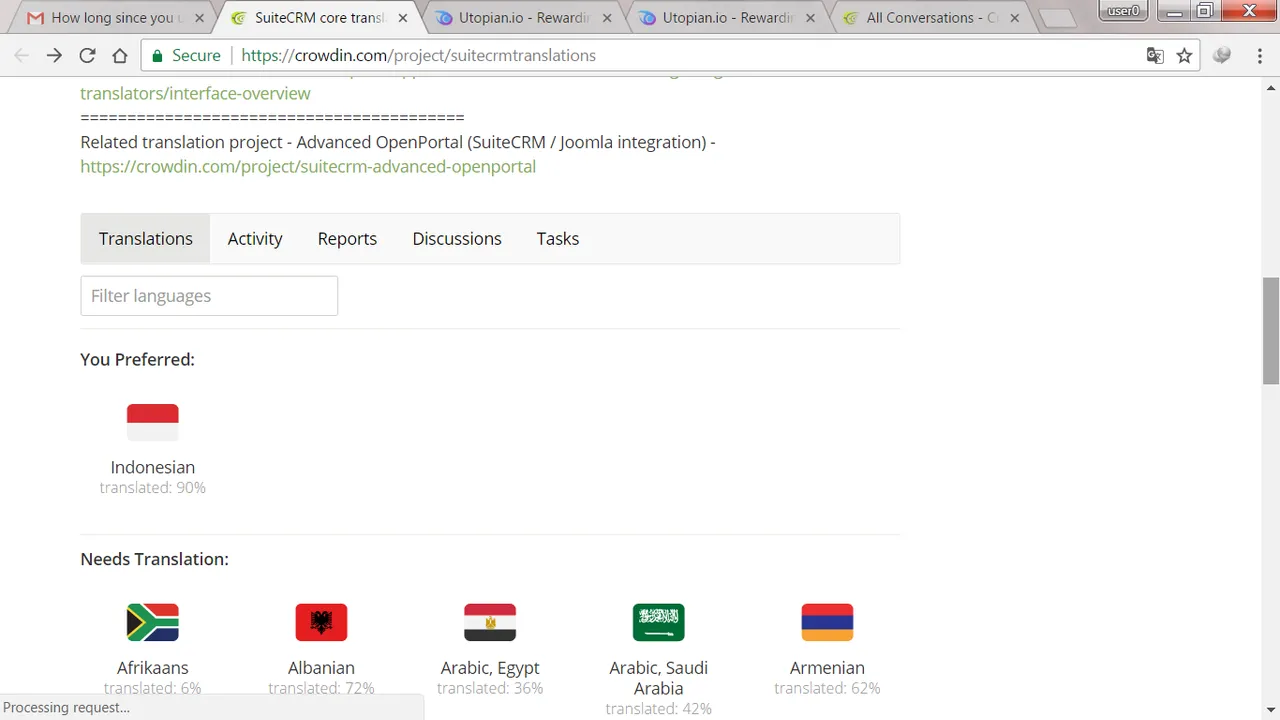The height and width of the screenshot is (720, 1280).
Task: Bookmark this page with star icon
Action: tap(1185, 56)
